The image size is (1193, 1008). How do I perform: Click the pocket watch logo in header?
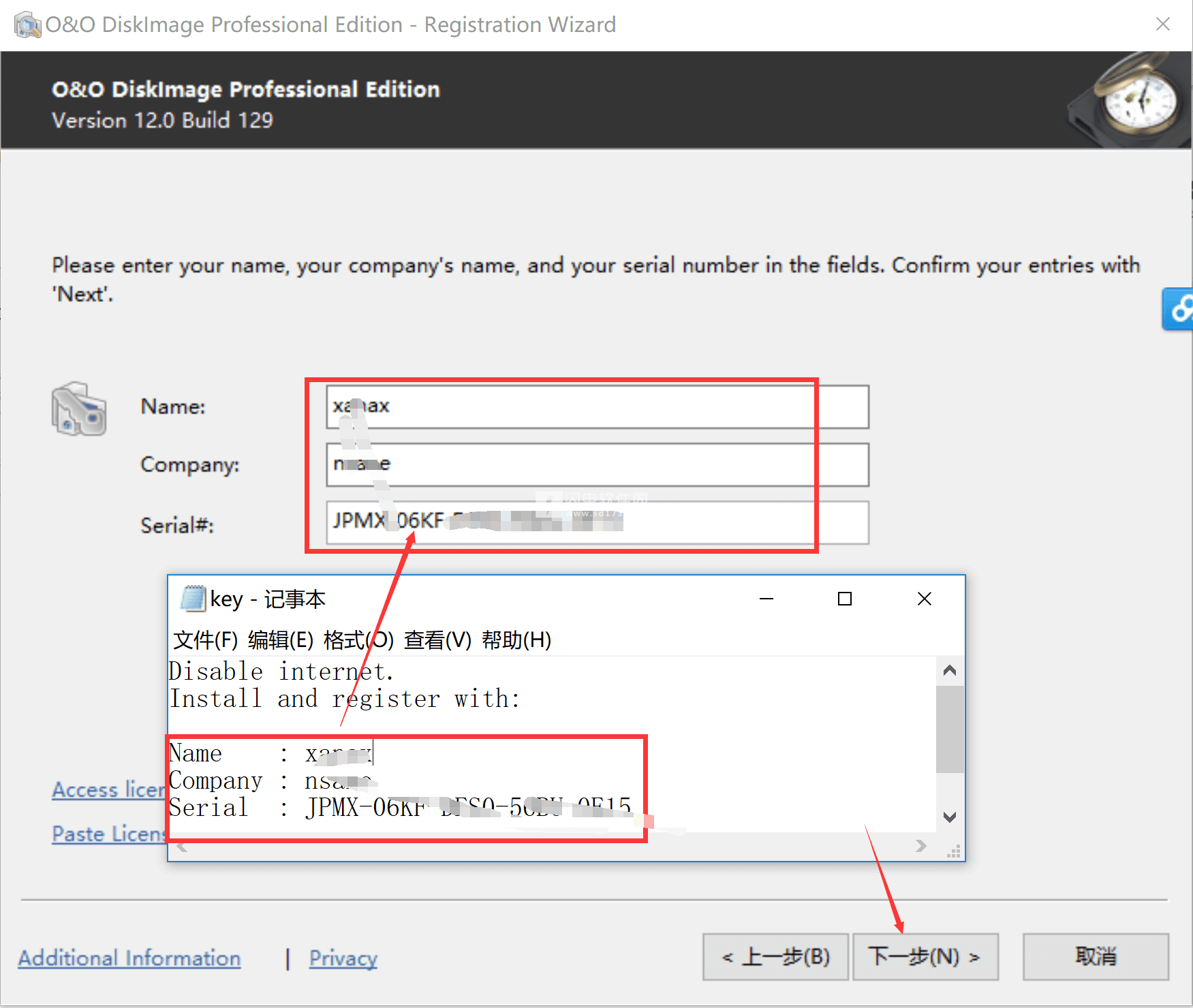[x=1129, y=99]
